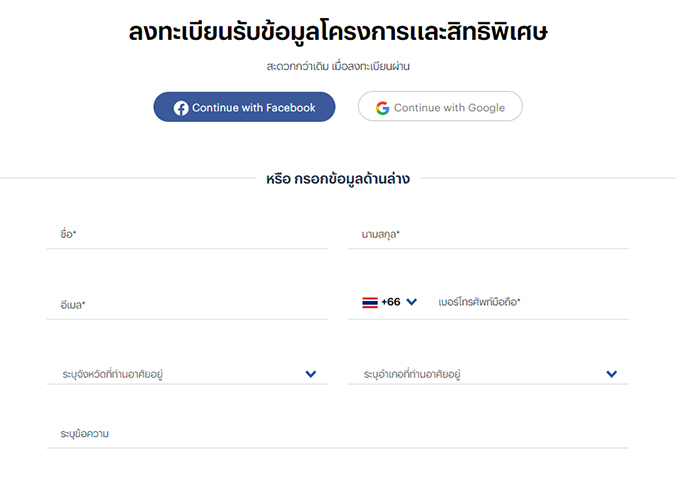The width and height of the screenshot is (680, 483).
Task: Click the เบอร์โทรศัพท์มือถือ phone number field
Action: tap(530, 302)
